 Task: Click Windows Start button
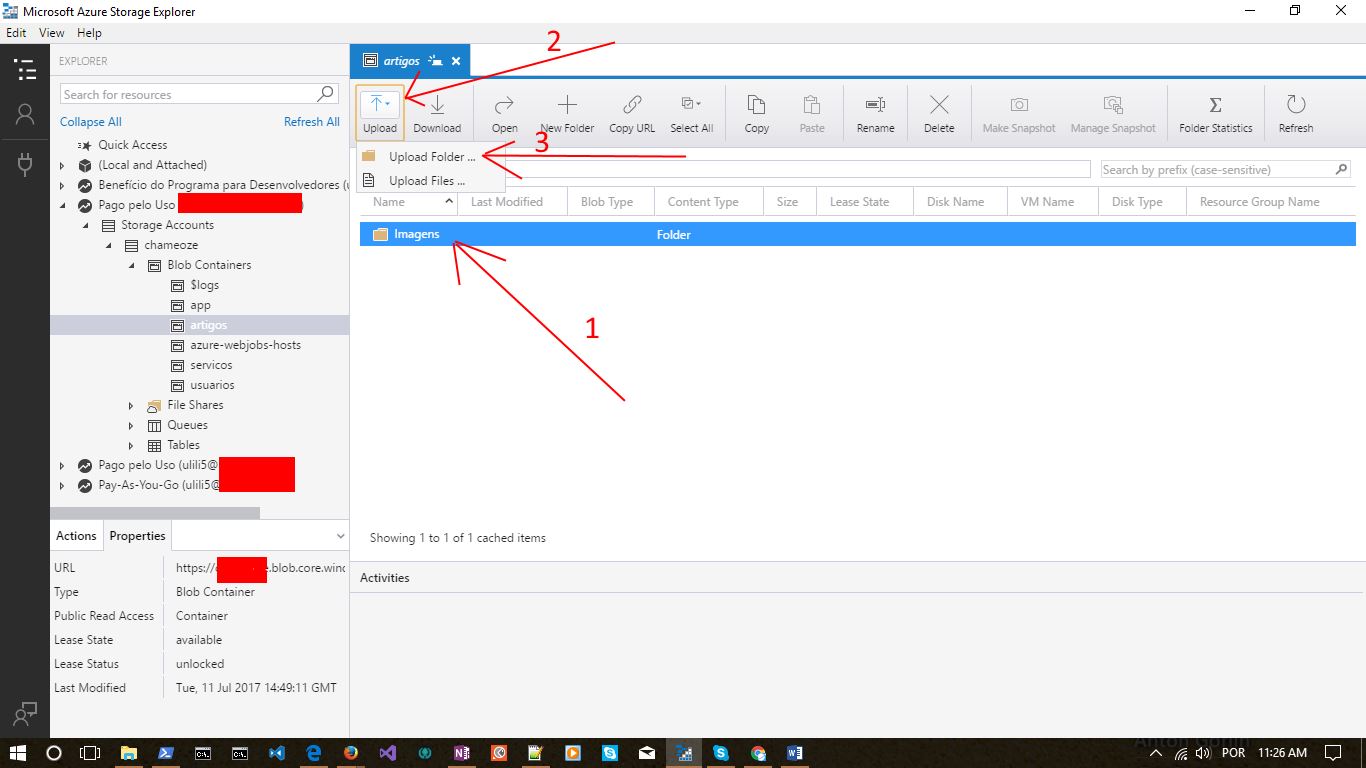18,752
